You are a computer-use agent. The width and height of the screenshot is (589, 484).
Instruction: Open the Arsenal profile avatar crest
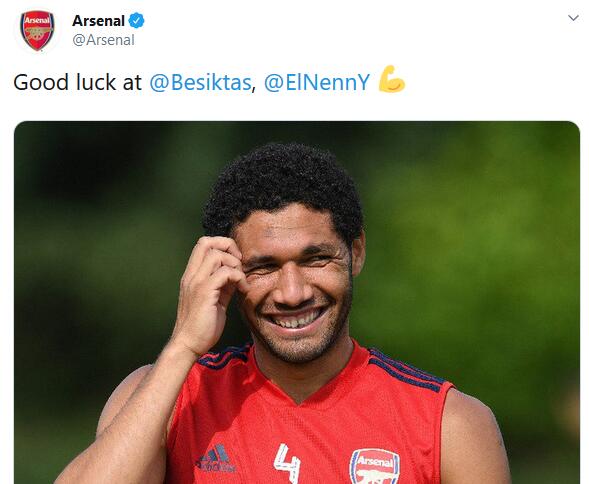pyautogui.click(x=37, y=30)
